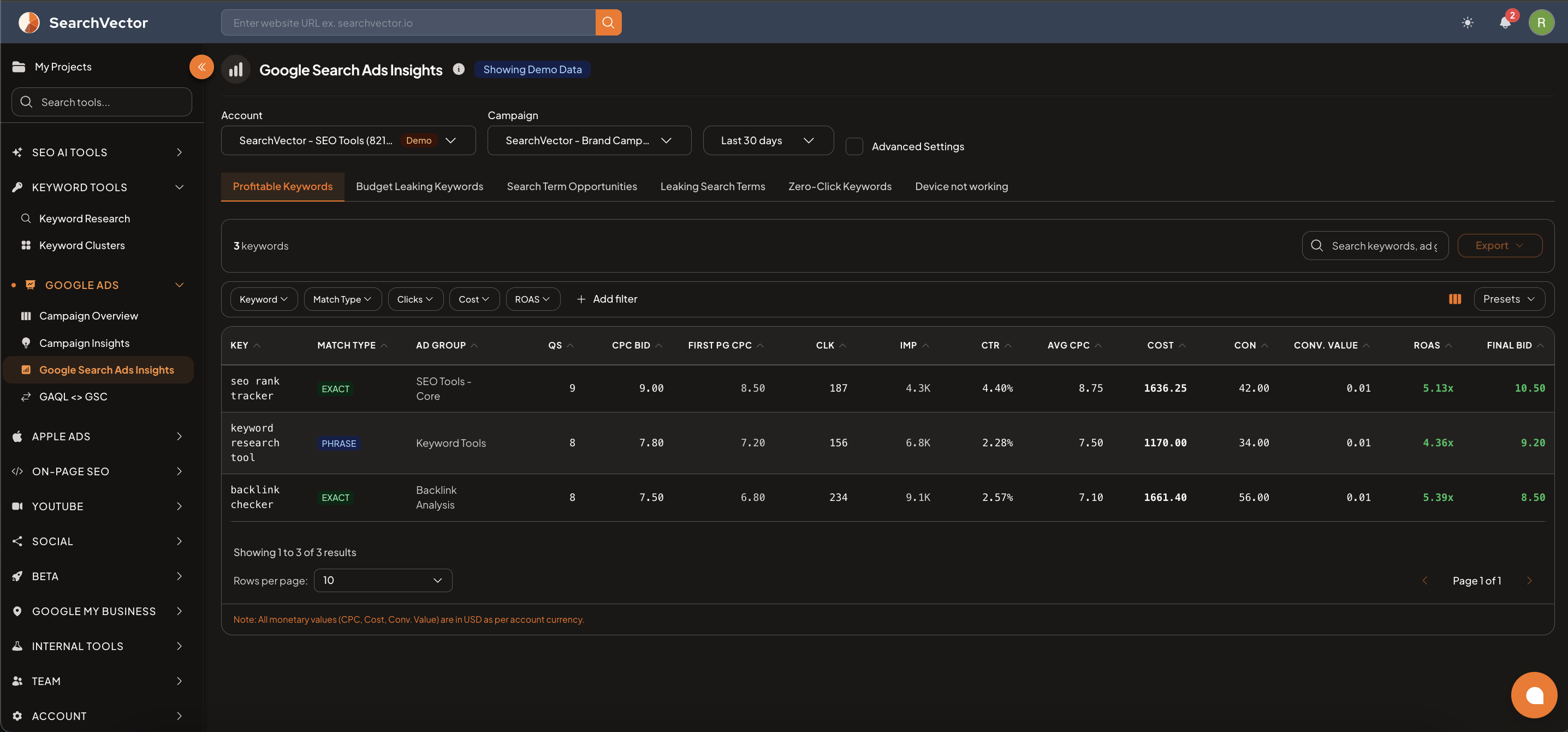The width and height of the screenshot is (1568, 732).
Task: Click the bar chart icon beside the title
Action: (x=235, y=69)
